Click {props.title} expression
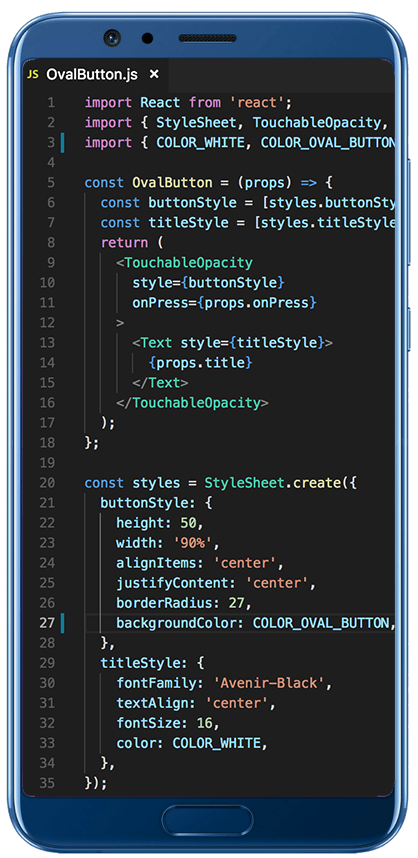The image size is (418, 858). (x=200, y=363)
